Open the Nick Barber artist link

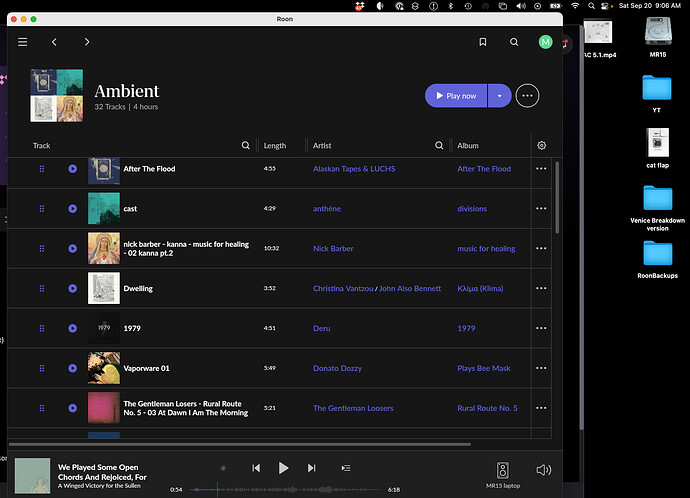pos(333,249)
